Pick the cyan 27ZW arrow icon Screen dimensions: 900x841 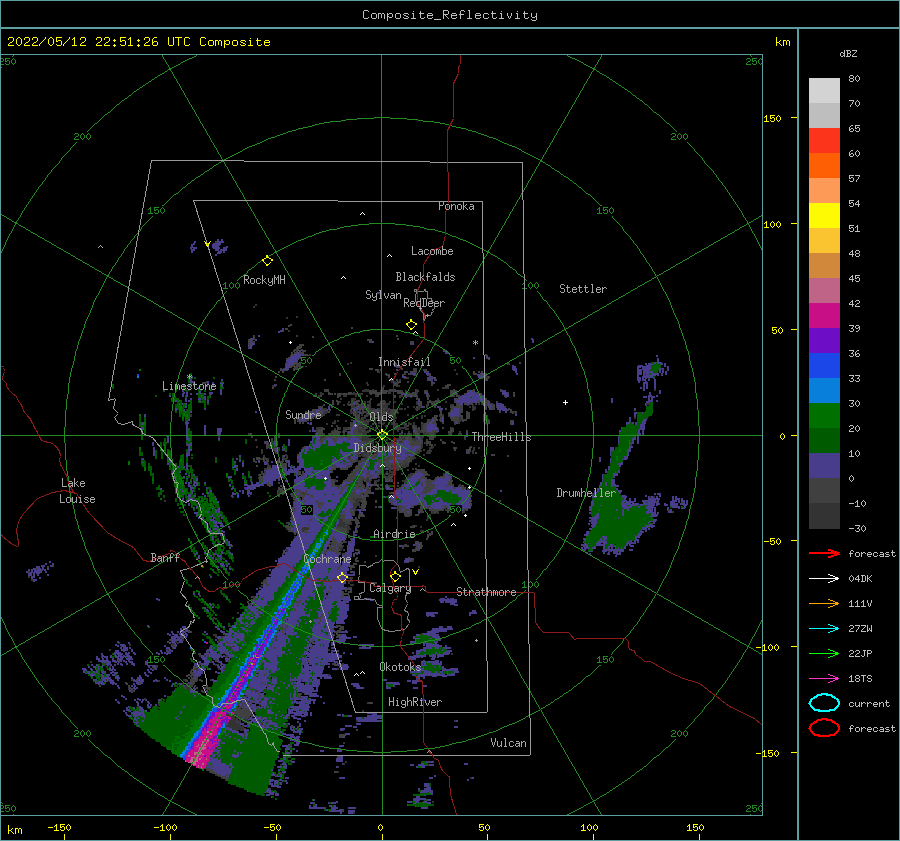pos(824,628)
